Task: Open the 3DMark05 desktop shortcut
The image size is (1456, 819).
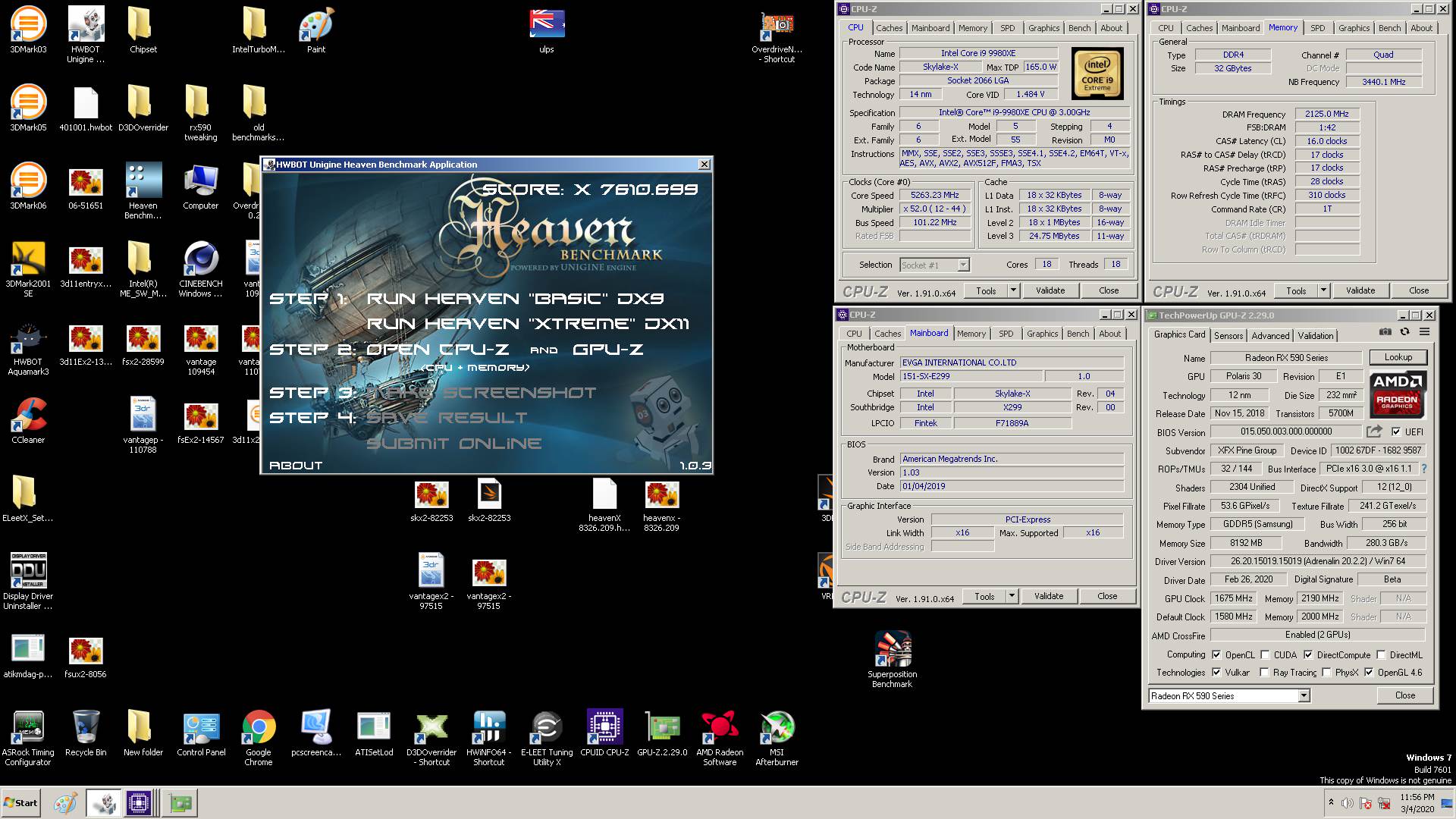Action: 28,108
